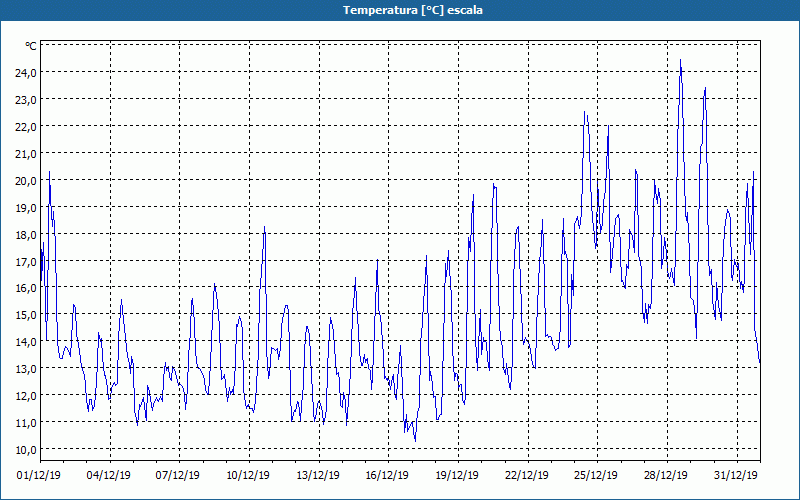Click the 16/12/19 date label
Screen dimensions: 800x500
tap(387, 475)
